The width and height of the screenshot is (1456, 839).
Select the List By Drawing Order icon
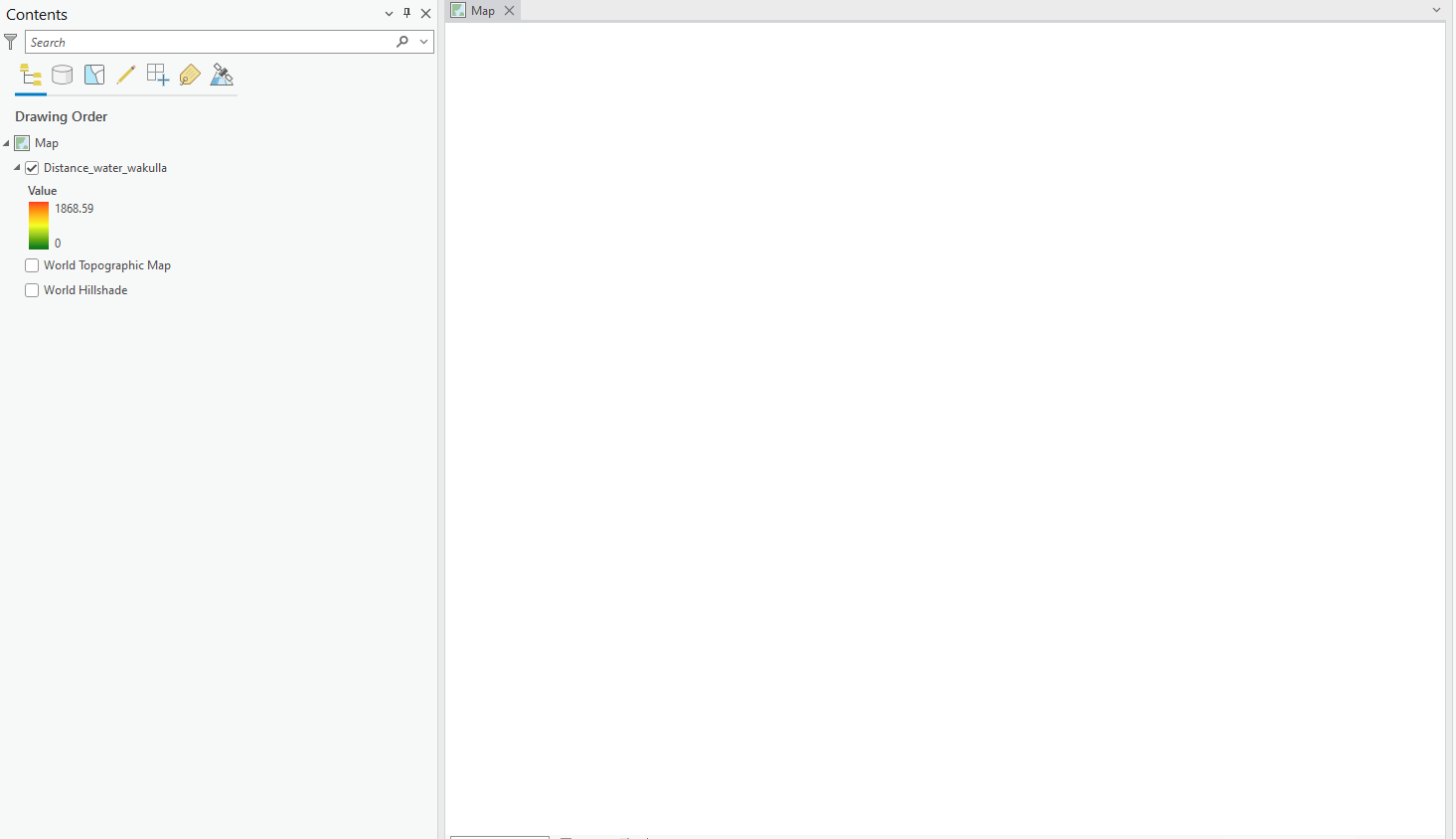pyautogui.click(x=30, y=75)
